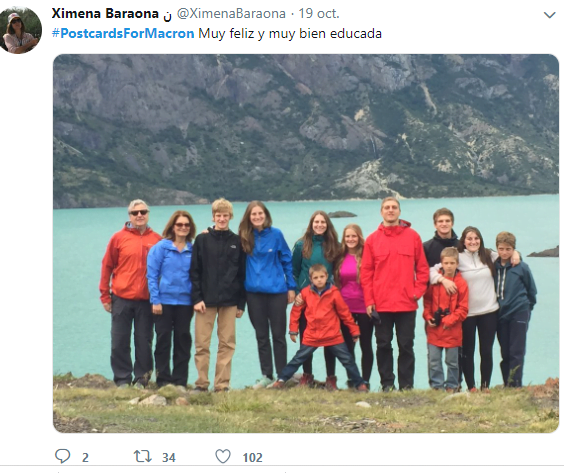
Task: Click the Arabic letter beside the display name
Action: (168, 15)
